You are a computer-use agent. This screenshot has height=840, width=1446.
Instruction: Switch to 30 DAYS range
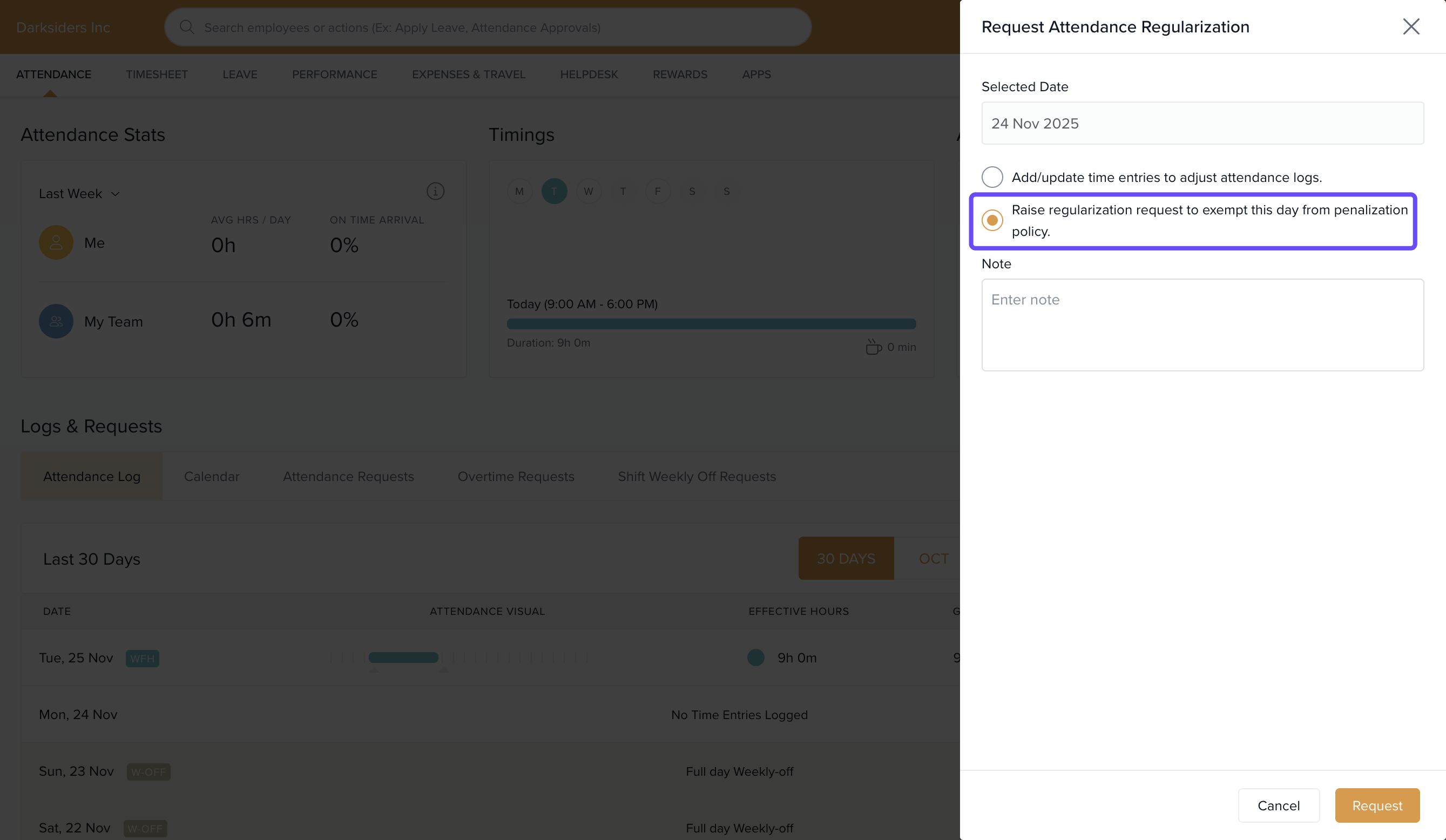coord(846,558)
